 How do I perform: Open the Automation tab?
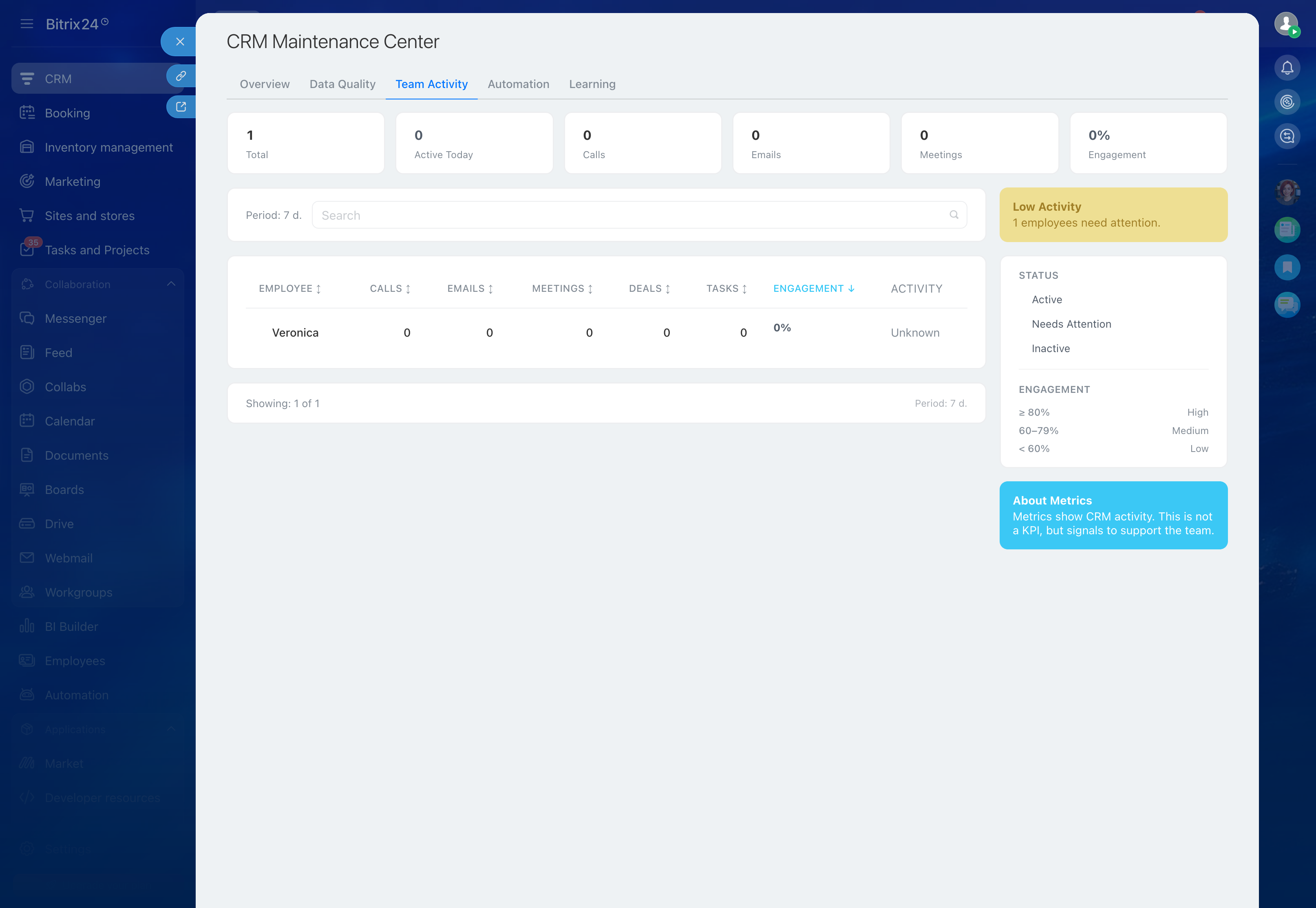coord(518,84)
